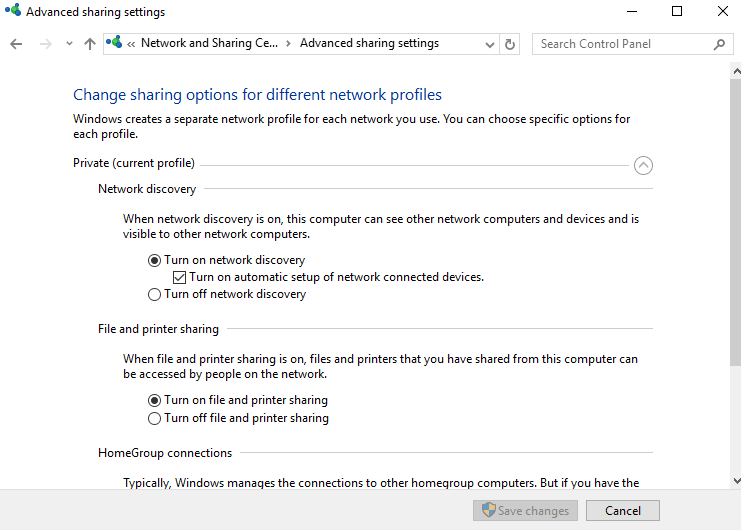The height and width of the screenshot is (530, 741).
Task: Collapse the Private profile section
Action: 643,165
